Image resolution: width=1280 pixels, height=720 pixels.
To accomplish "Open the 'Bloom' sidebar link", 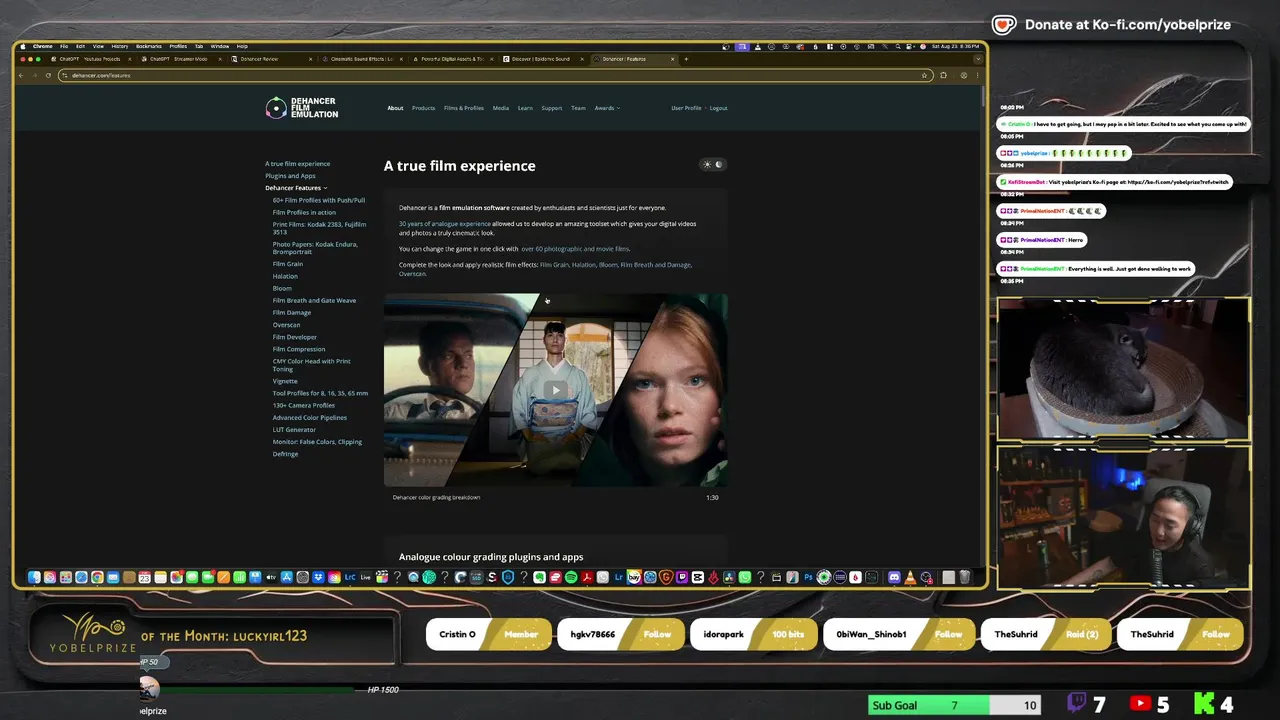I will pyautogui.click(x=282, y=288).
